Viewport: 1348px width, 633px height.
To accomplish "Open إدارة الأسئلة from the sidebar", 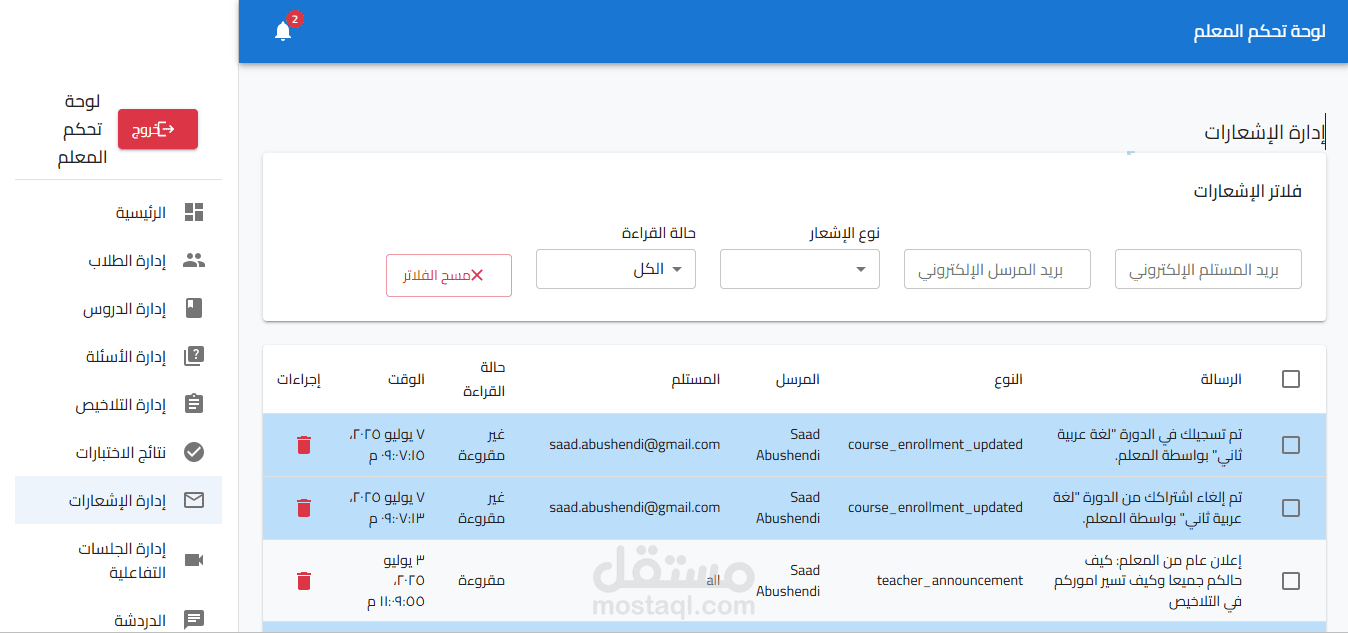I will point(118,356).
